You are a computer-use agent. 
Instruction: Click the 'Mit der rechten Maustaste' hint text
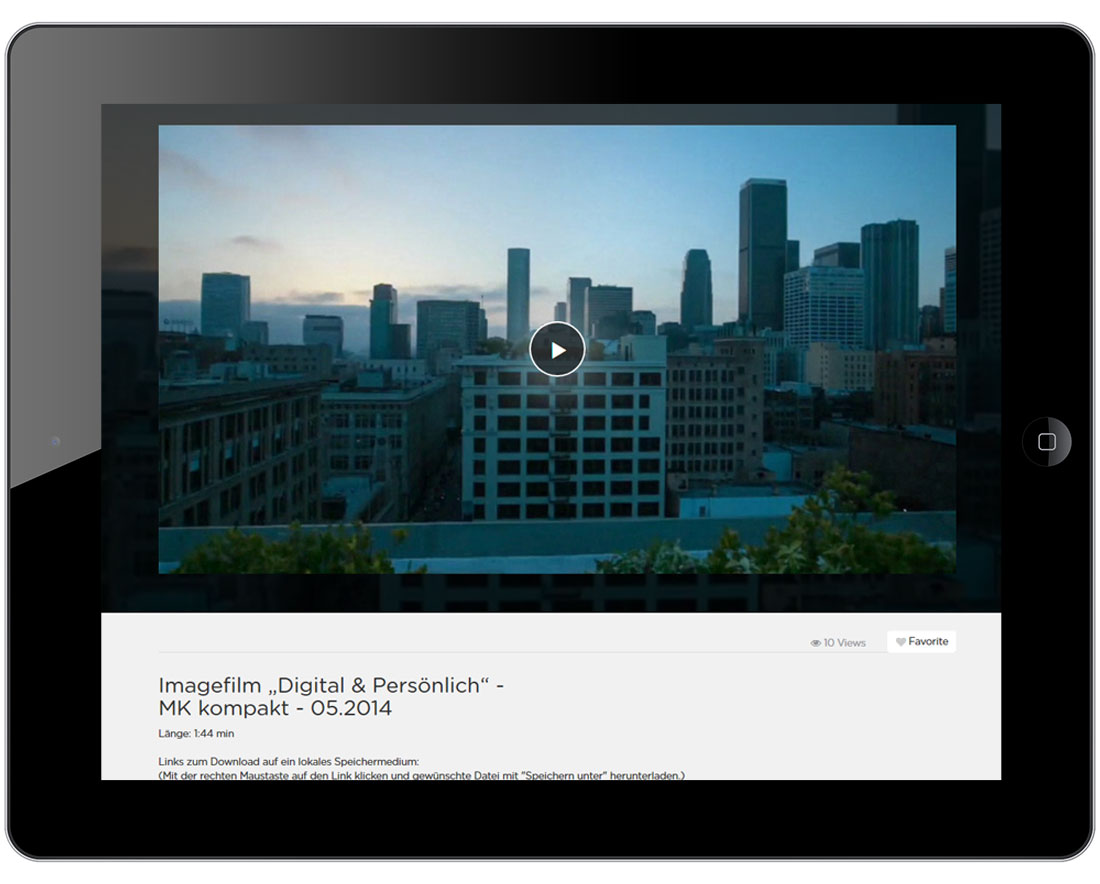click(420, 775)
